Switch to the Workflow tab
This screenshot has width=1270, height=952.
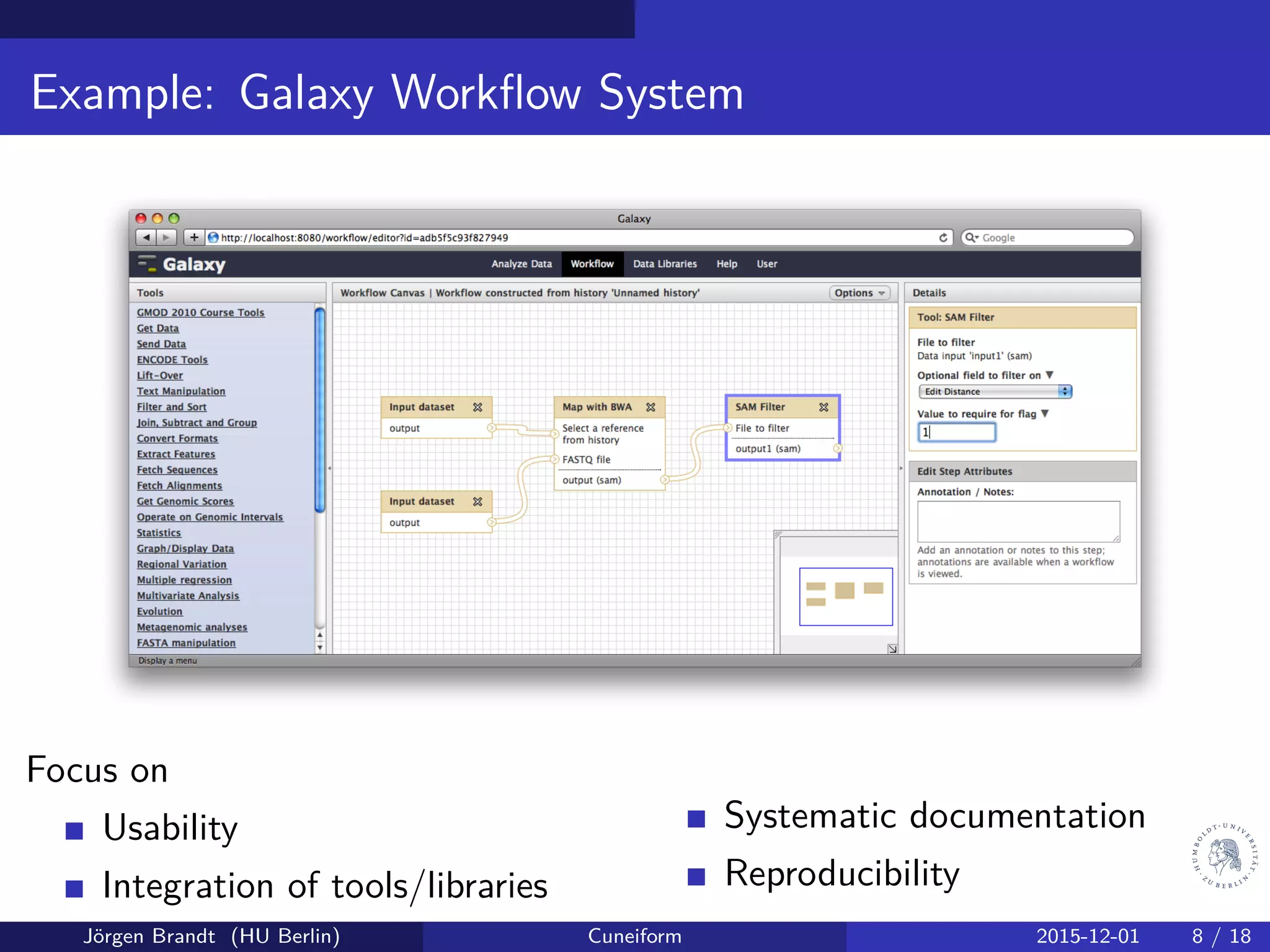coord(592,264)
